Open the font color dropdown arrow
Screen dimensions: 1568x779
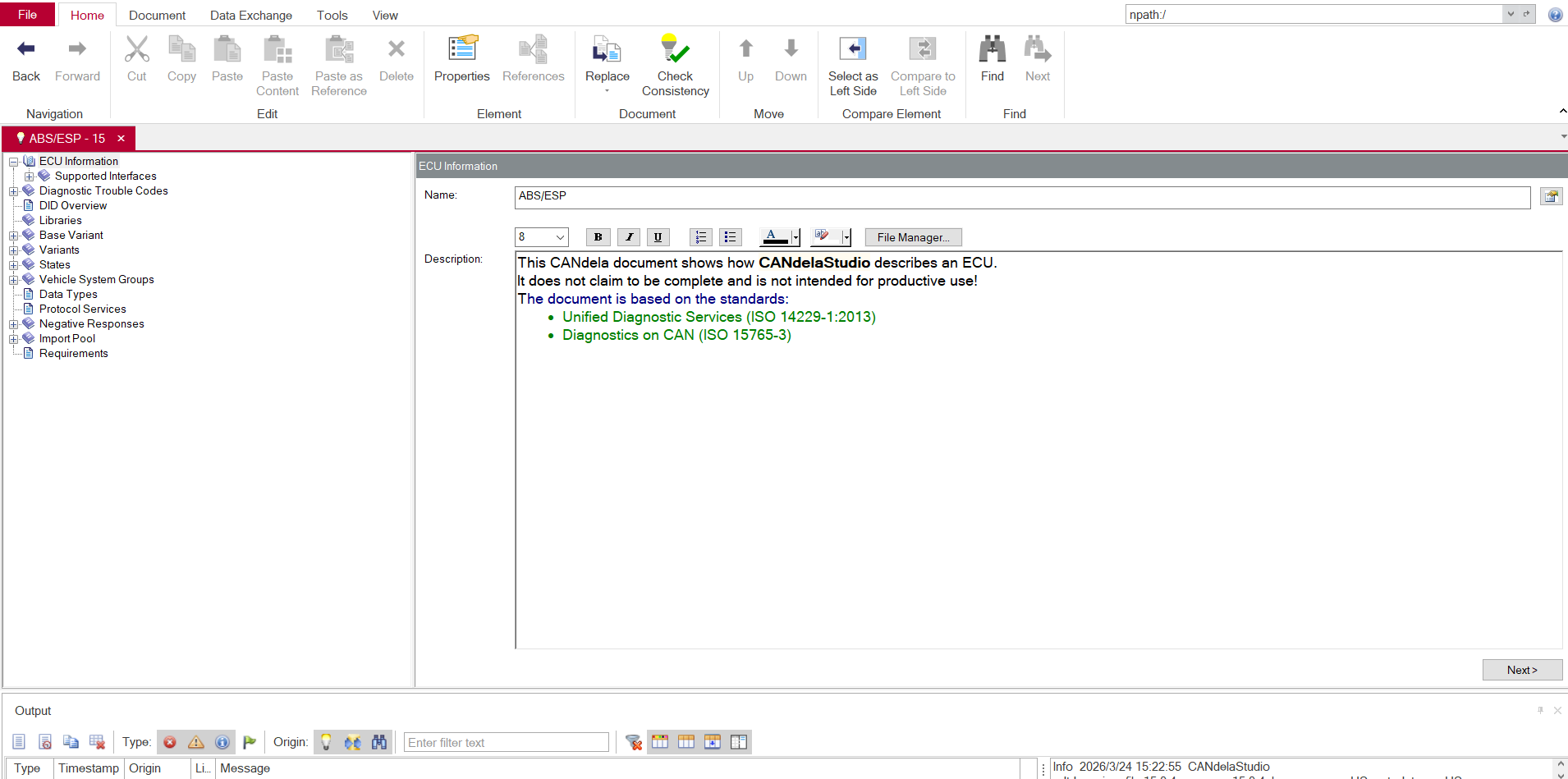coord(795,237)
